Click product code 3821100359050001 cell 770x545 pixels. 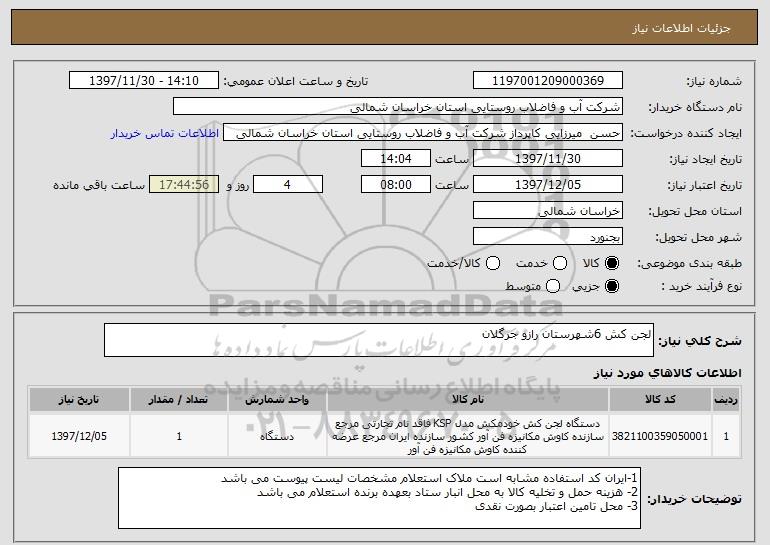click(660, 436)
